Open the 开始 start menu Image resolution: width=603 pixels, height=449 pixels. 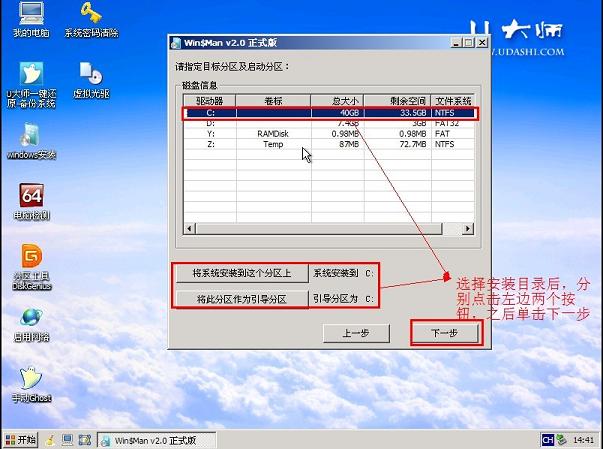(21, 440)
